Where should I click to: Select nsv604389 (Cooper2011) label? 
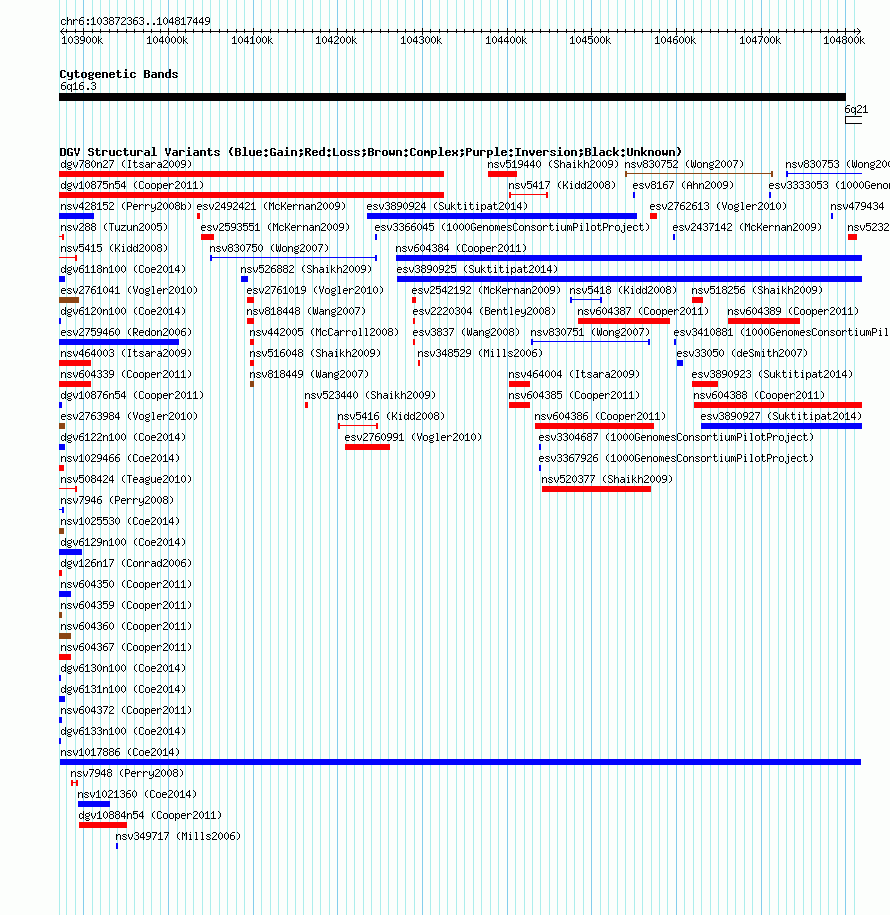click(793, 312)
